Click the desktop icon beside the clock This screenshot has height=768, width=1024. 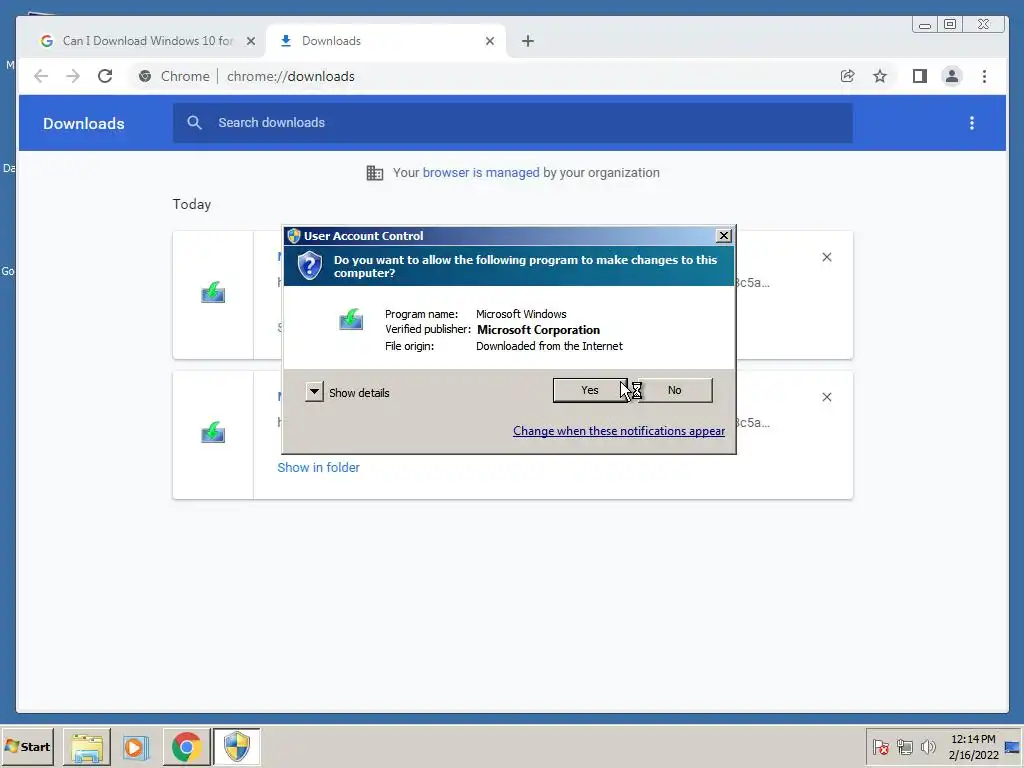tap(1012, 747)
